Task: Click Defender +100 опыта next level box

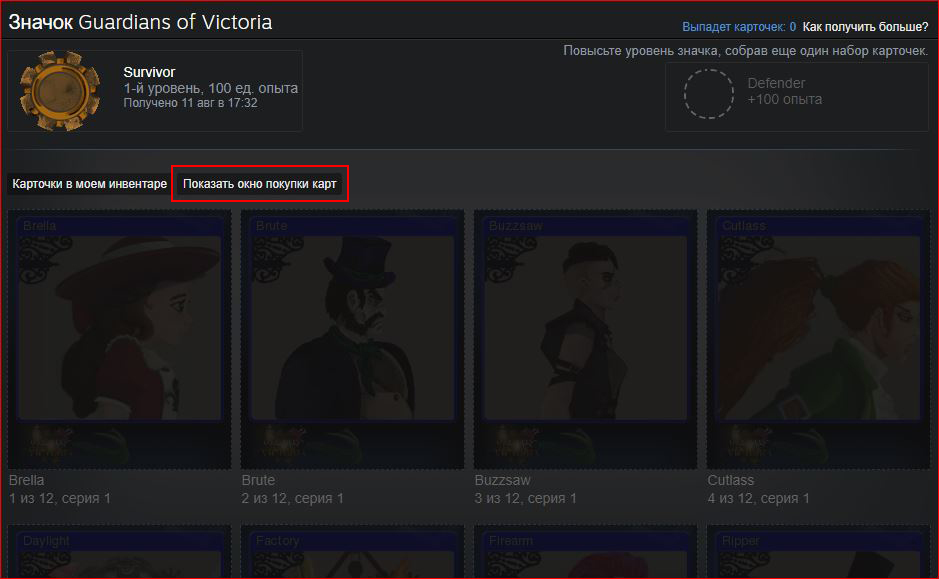Action: point(796,96)
